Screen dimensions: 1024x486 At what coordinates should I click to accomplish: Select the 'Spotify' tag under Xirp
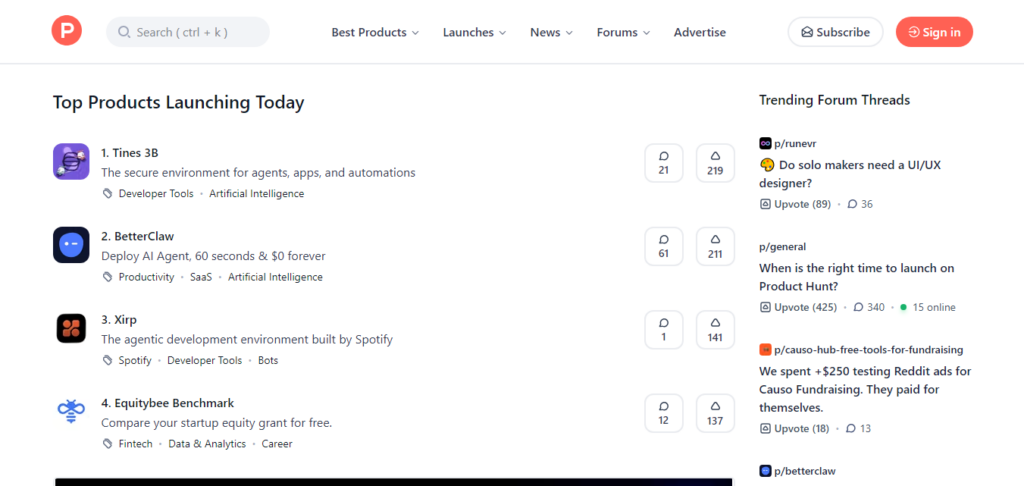[135, 361]
